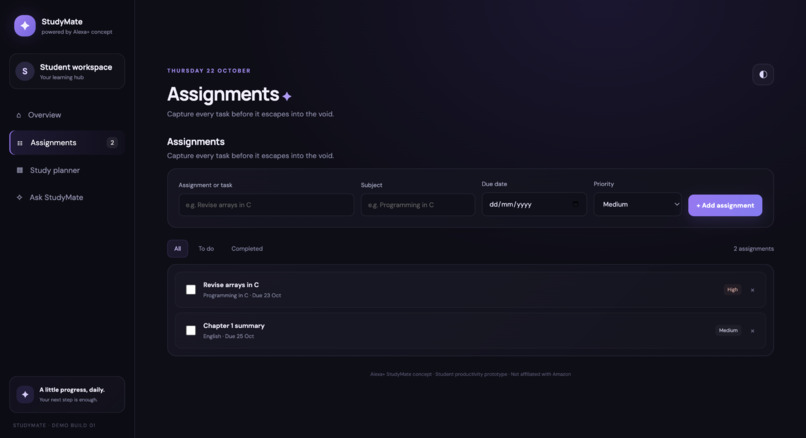Click the High priority badge
The image size is (806, 438).
[x=732, y=290]
